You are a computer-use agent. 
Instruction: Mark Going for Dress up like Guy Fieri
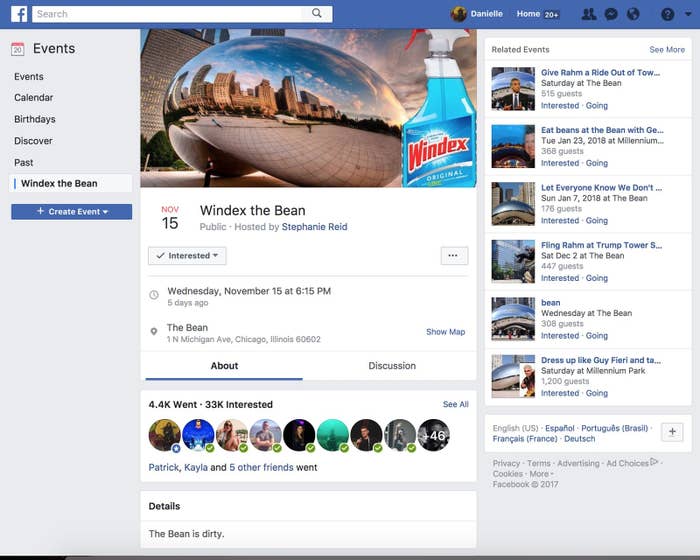tap(597, 393)
